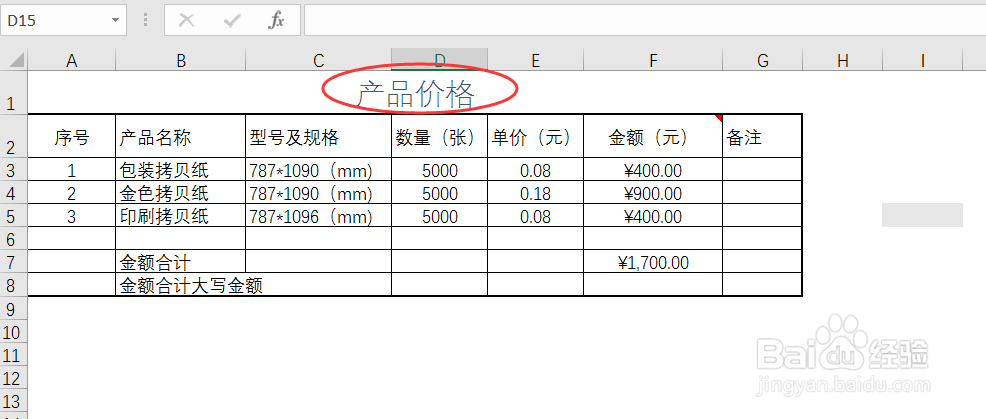Select column H header

(x=843, y=60)
